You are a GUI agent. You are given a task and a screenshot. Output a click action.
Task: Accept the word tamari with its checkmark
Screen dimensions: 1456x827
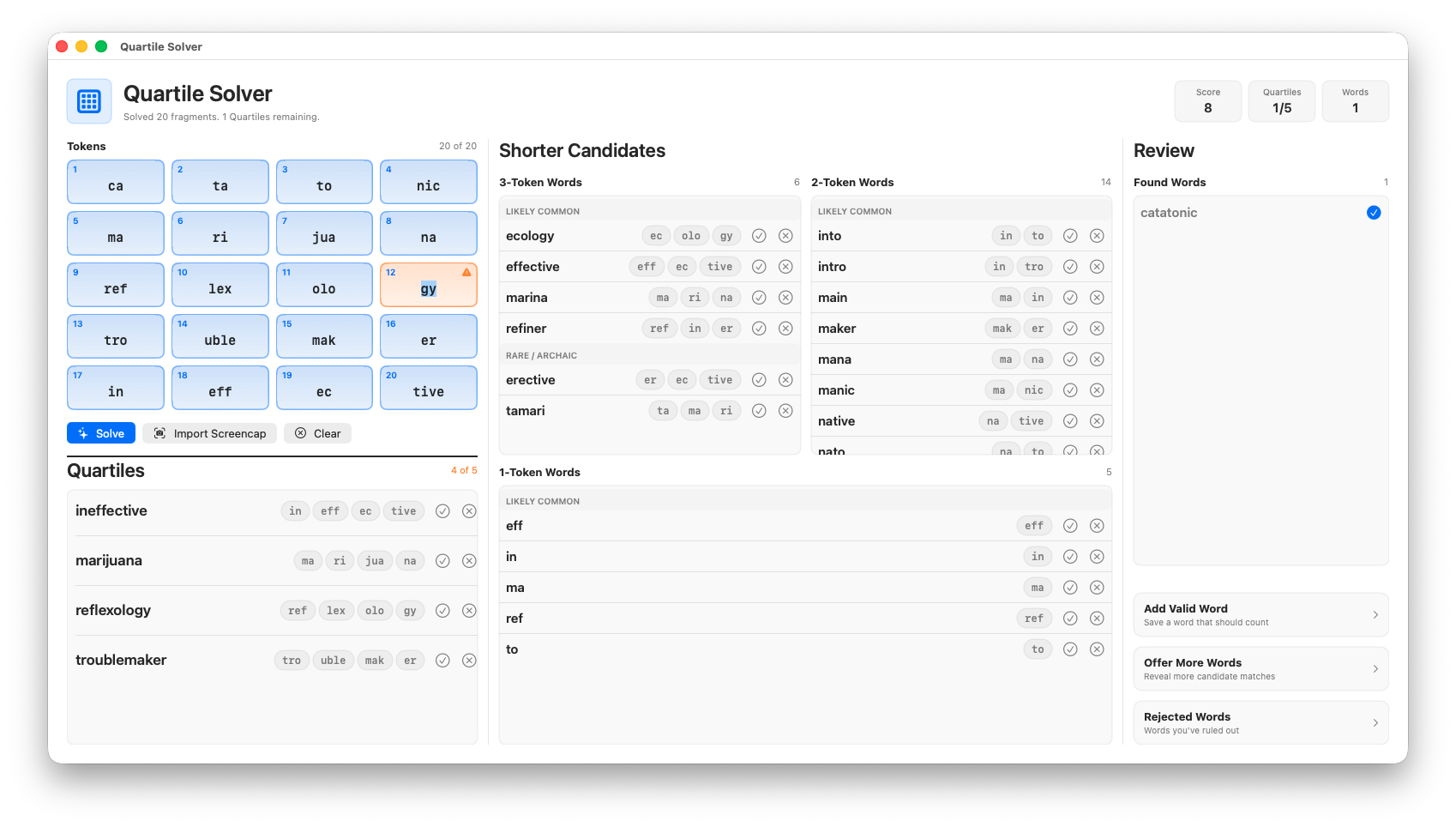click(x=759, y=411)
